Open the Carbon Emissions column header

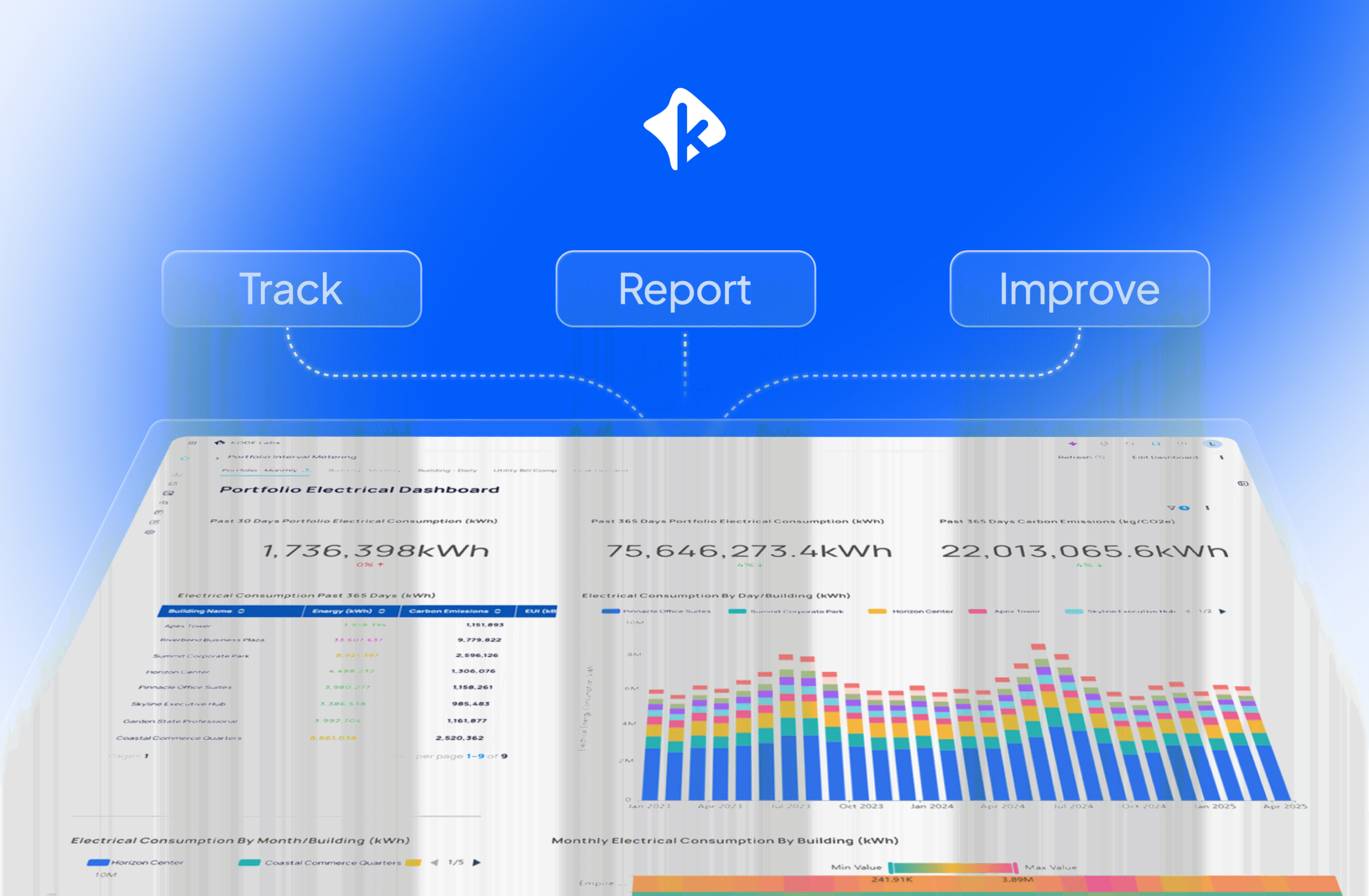click(457, 611)
